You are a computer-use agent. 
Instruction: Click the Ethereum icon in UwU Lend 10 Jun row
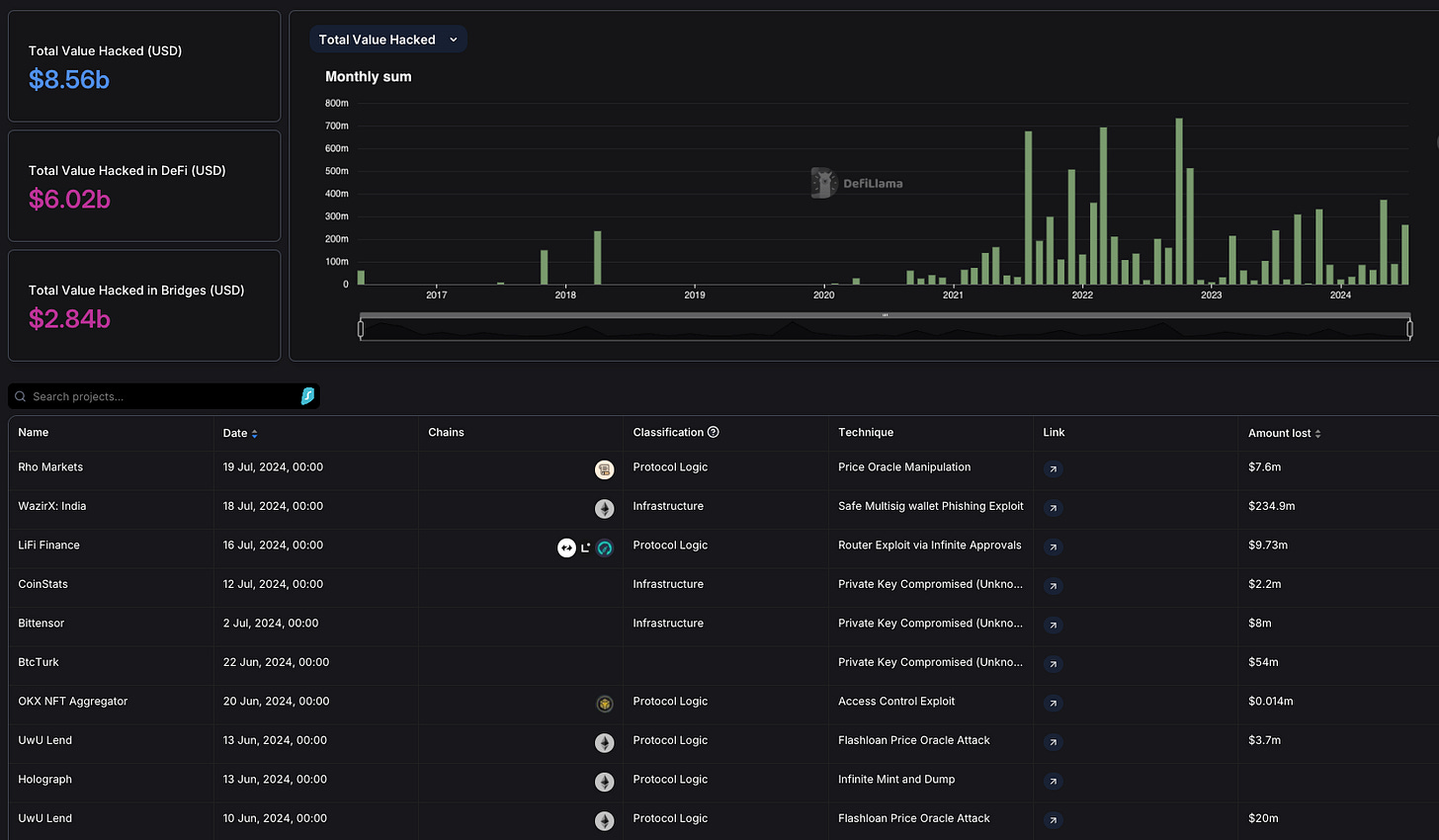[x=604, y=821]
